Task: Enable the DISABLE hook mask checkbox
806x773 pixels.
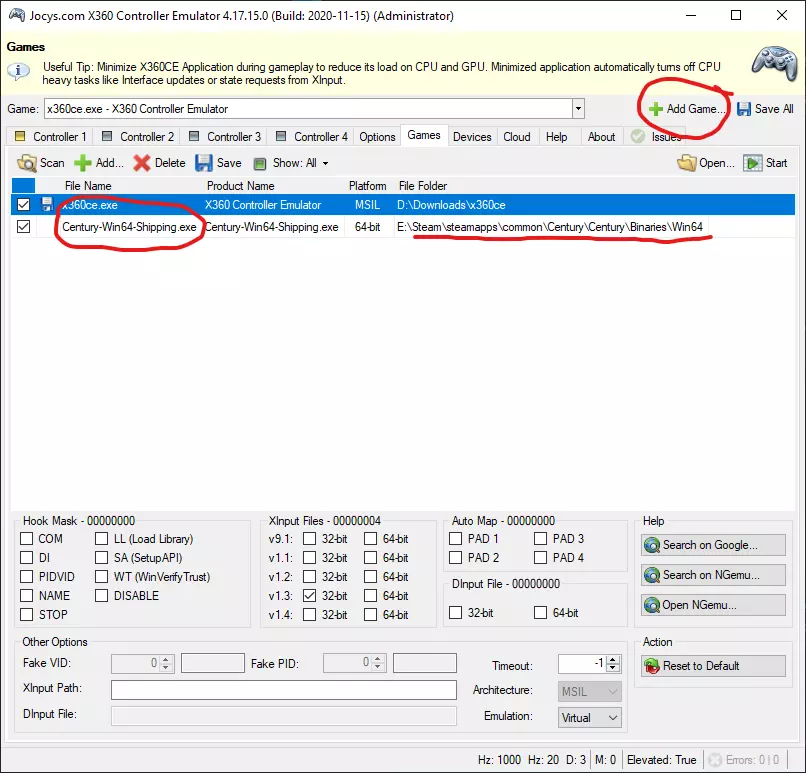Action: pos(101,596)
